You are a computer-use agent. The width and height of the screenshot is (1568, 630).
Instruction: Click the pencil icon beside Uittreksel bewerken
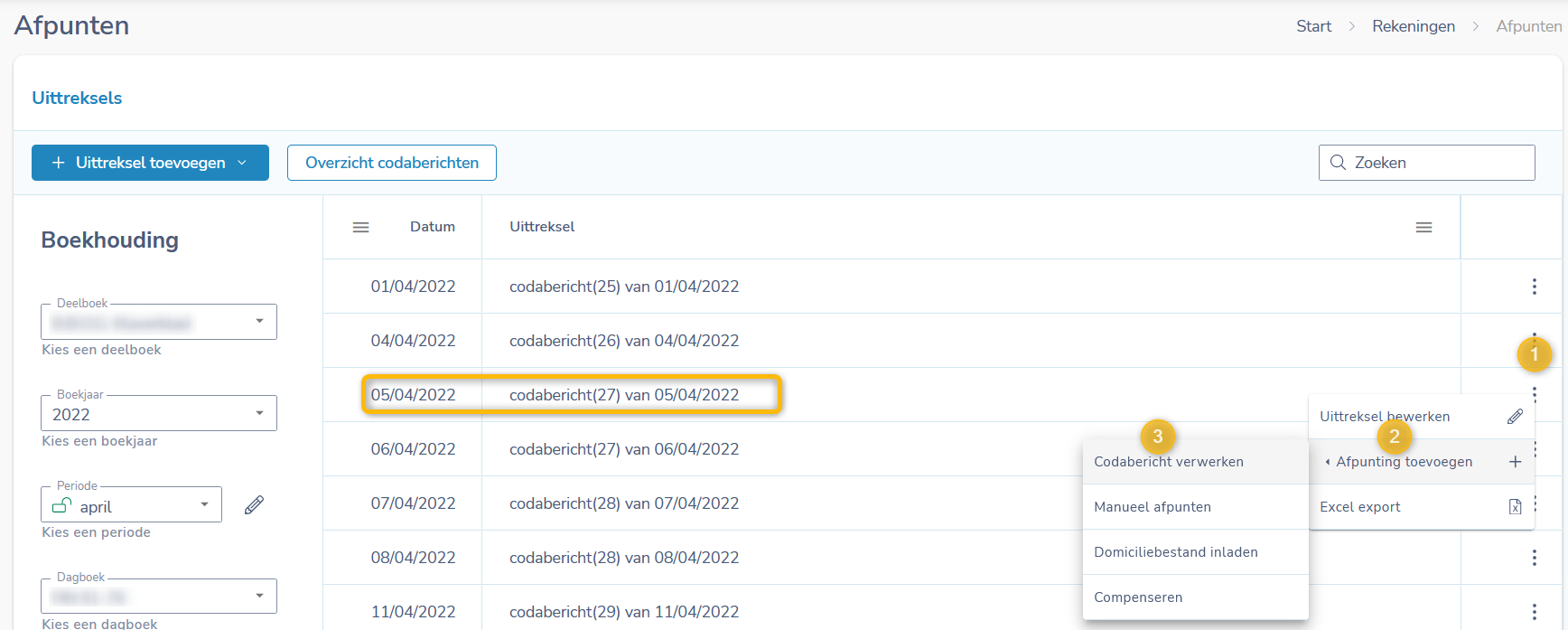tap(1515, 417)
